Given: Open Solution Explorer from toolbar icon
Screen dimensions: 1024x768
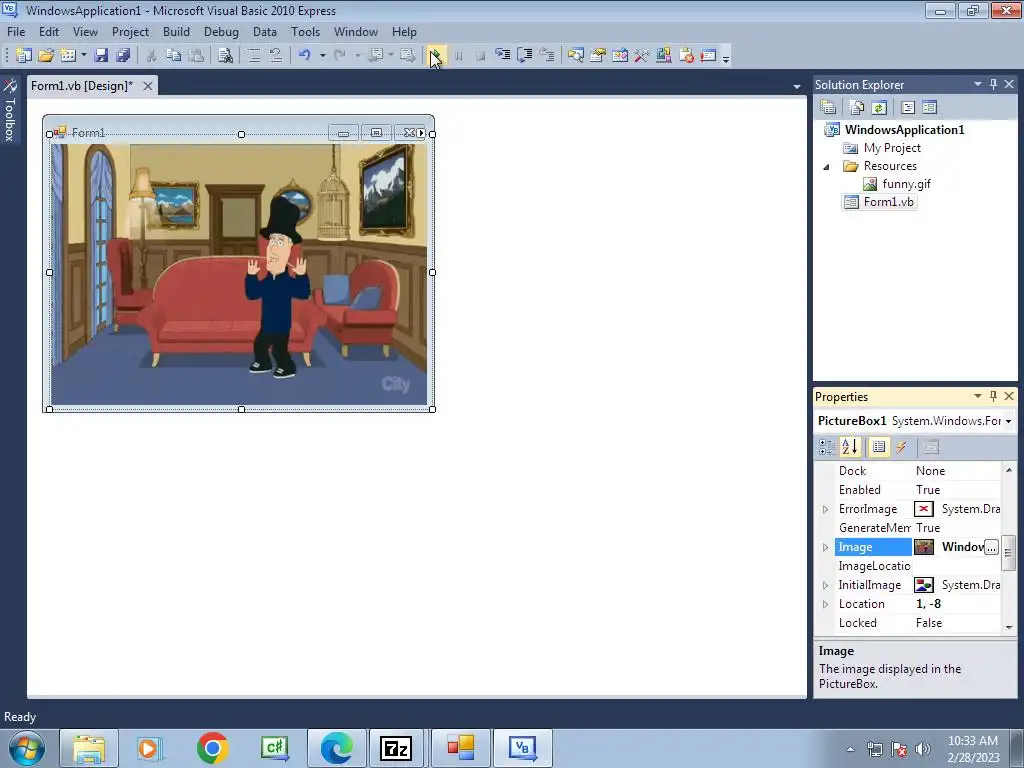Looking at the screenshot, I should (x=576, y=56).
